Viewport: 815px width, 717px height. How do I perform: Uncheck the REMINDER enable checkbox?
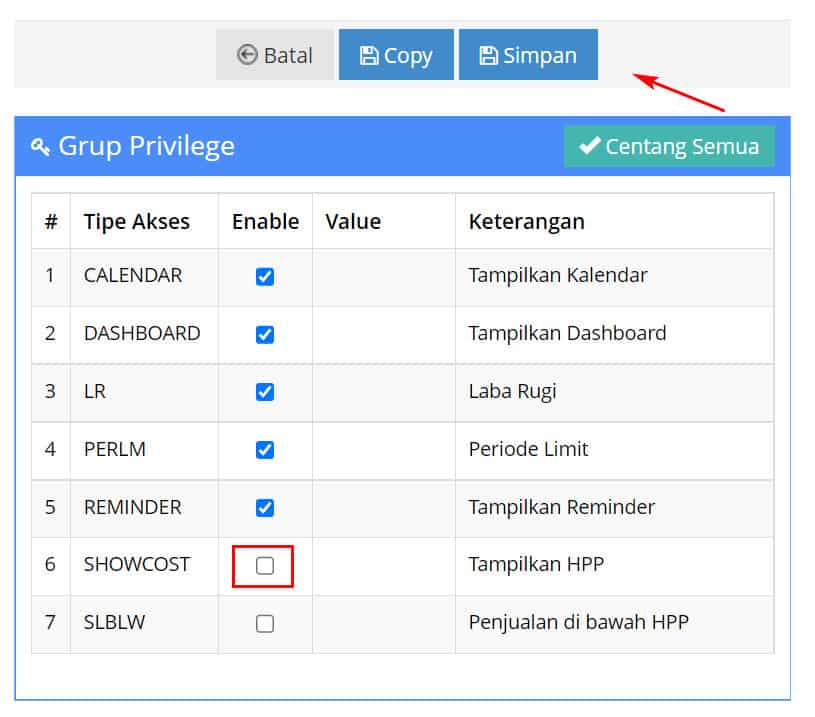point(265,508)
